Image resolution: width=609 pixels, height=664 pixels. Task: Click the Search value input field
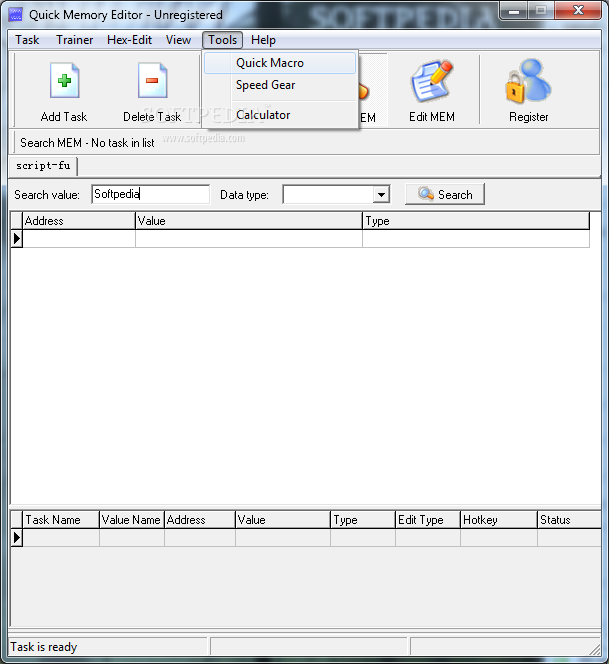click(x=150, y=194)
